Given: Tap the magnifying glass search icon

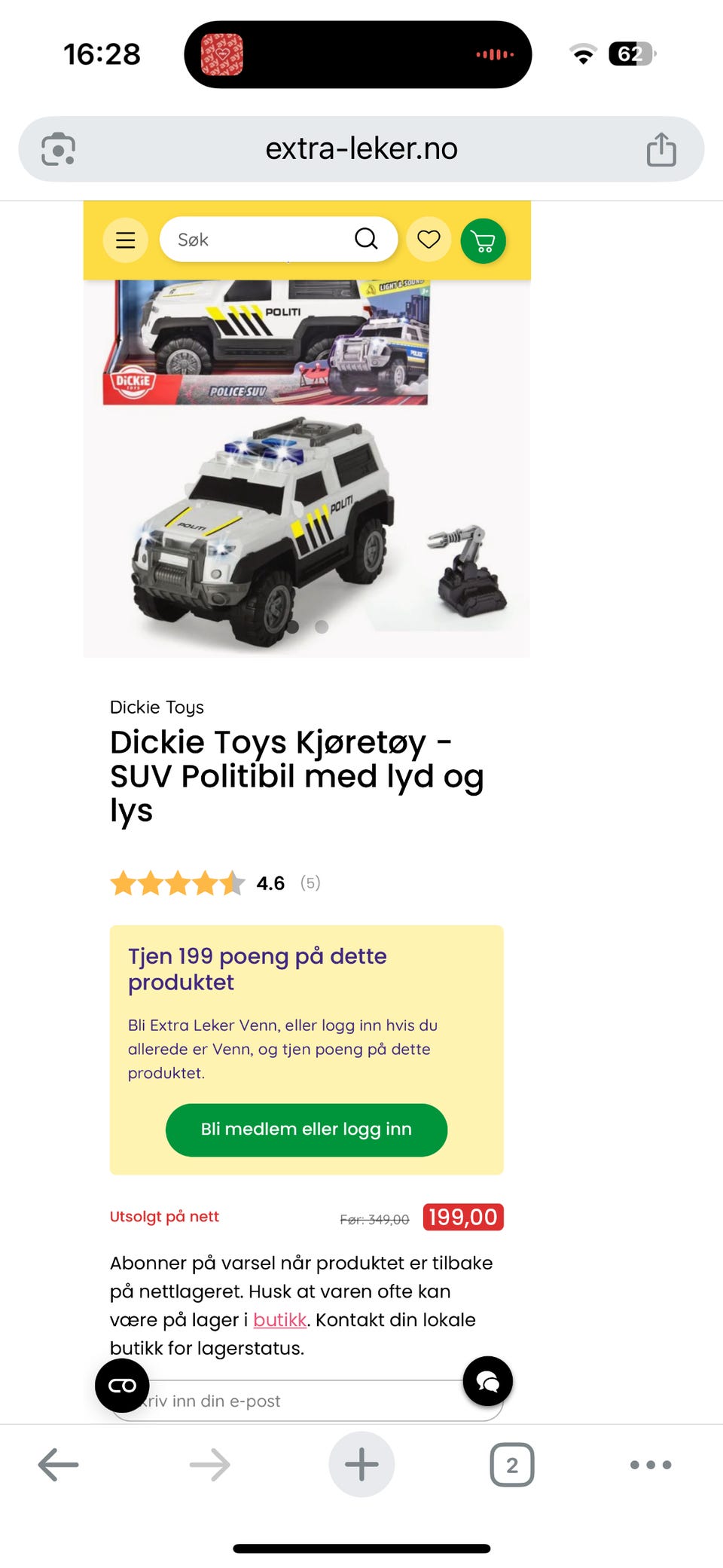Looking at the screenshot, I should (366, 239).
